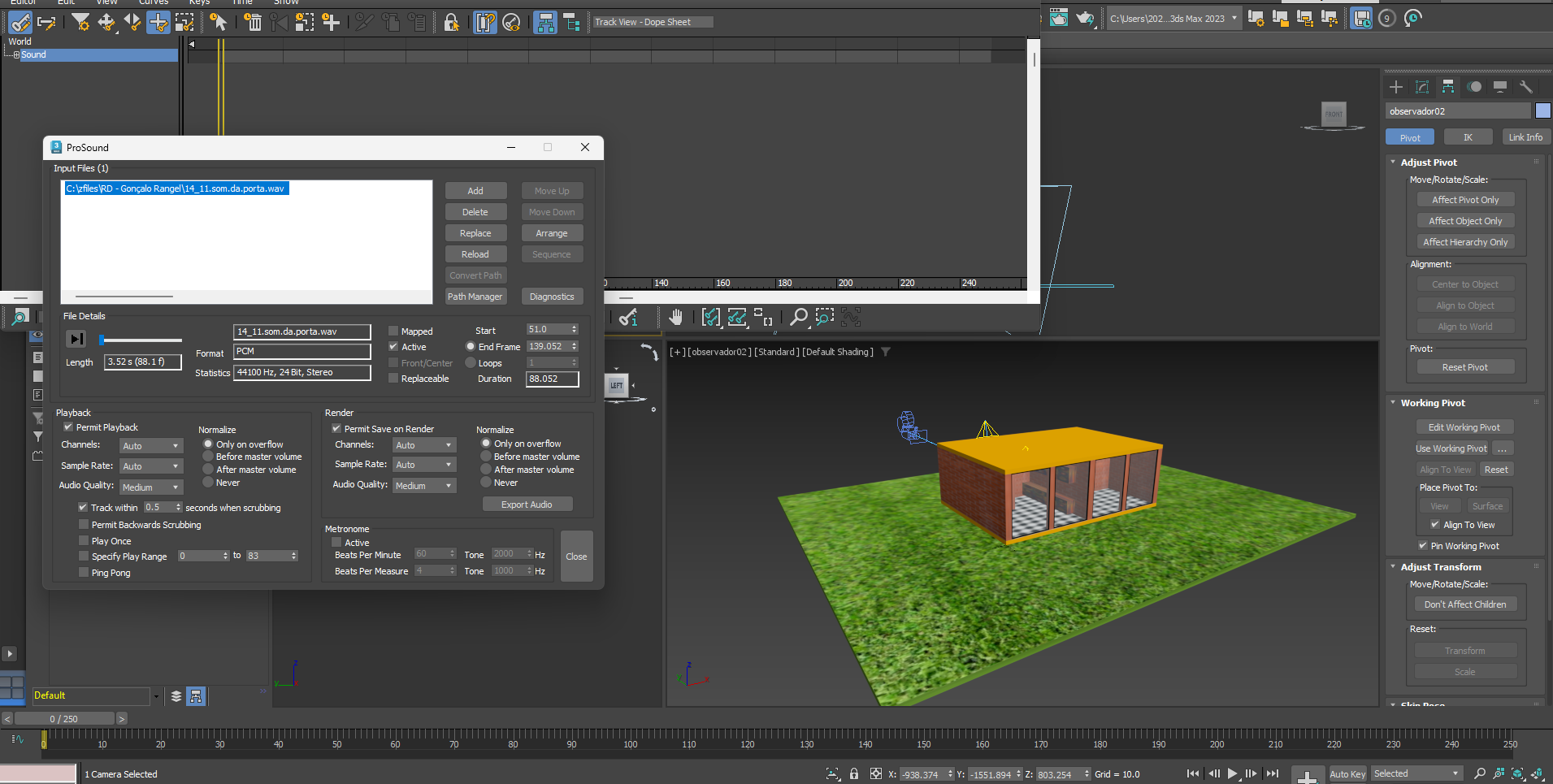Screen dimensions: 1553x784
Task: Click the Play Animation button
Action: (1233, 773)
